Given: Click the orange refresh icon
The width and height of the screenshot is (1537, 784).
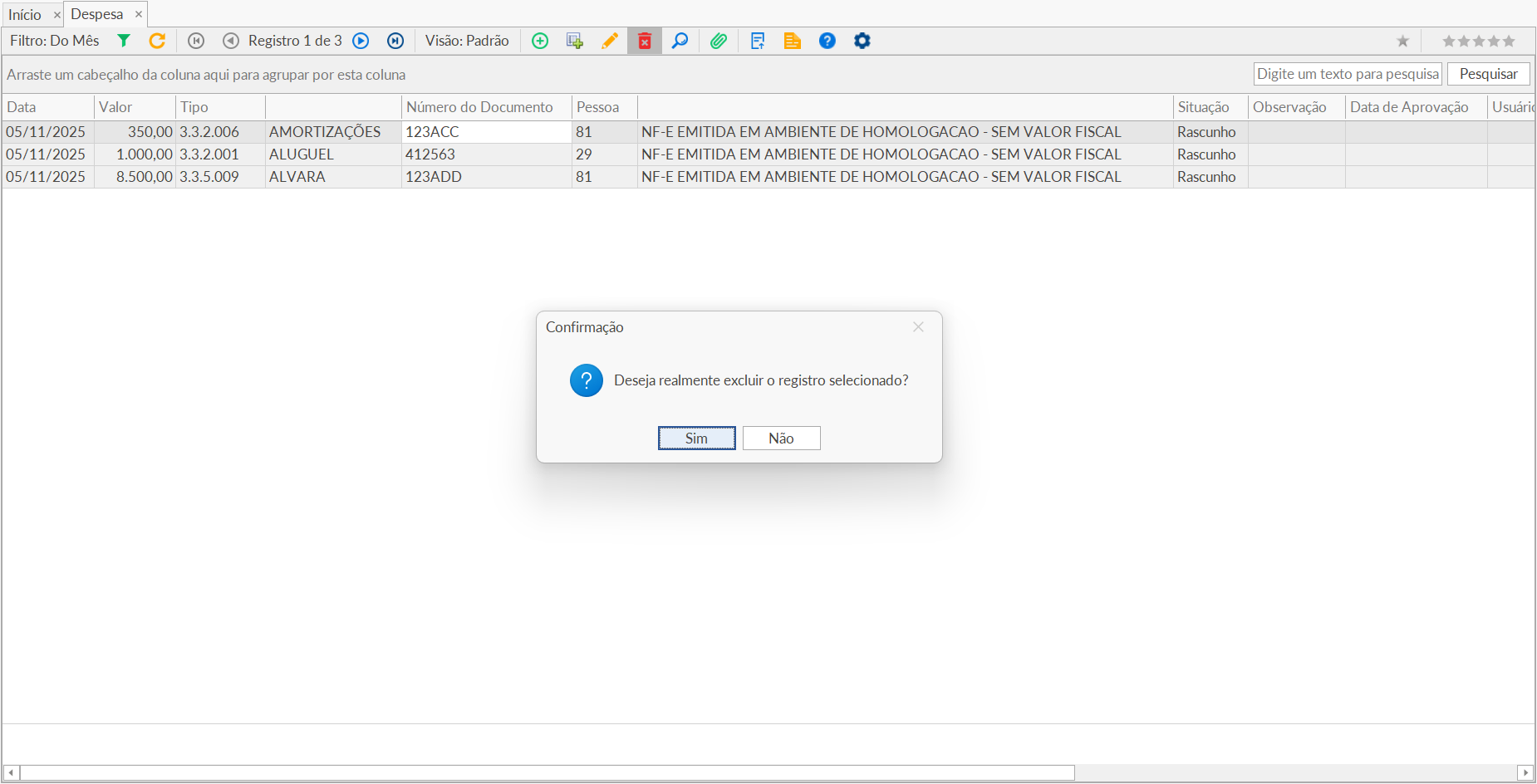Looking at the screenshot, I should pos(157,41).
